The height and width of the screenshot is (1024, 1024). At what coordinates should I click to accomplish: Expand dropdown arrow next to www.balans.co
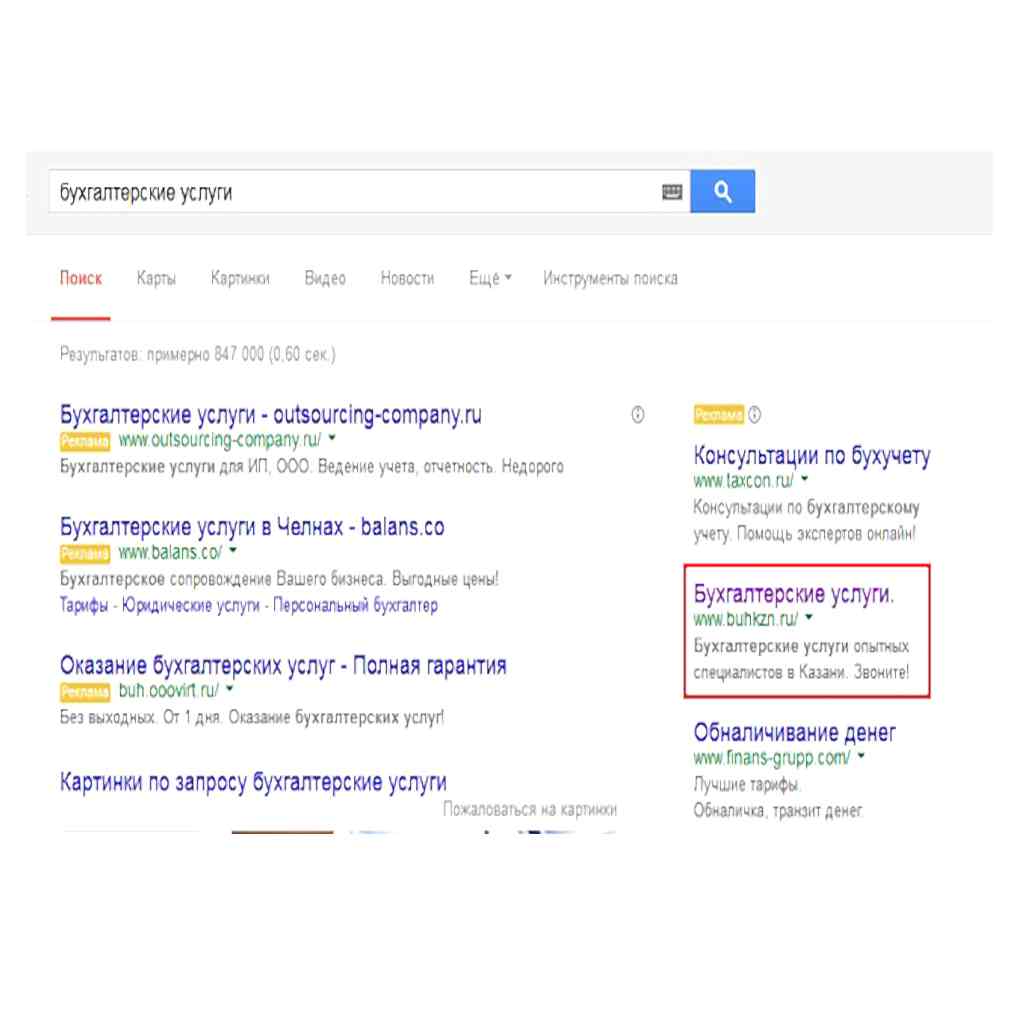click(233, 551)
